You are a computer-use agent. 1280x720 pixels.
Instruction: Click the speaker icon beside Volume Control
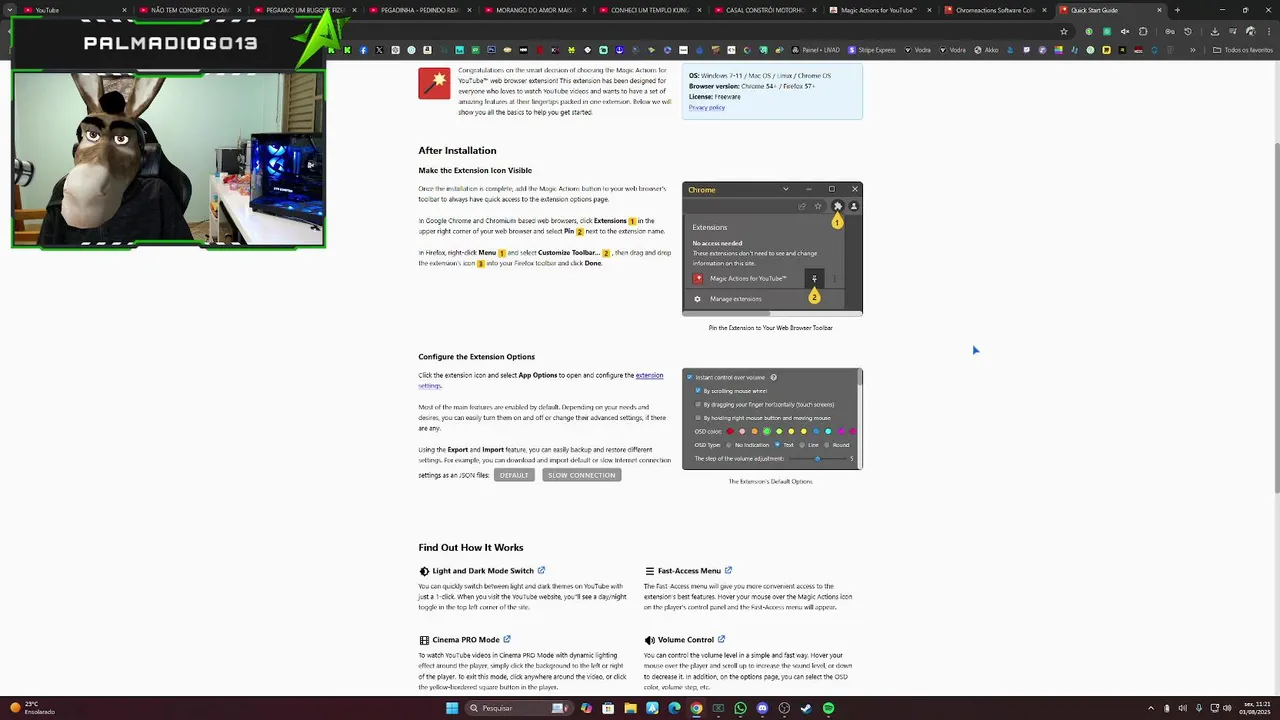[x=650, y=640]
